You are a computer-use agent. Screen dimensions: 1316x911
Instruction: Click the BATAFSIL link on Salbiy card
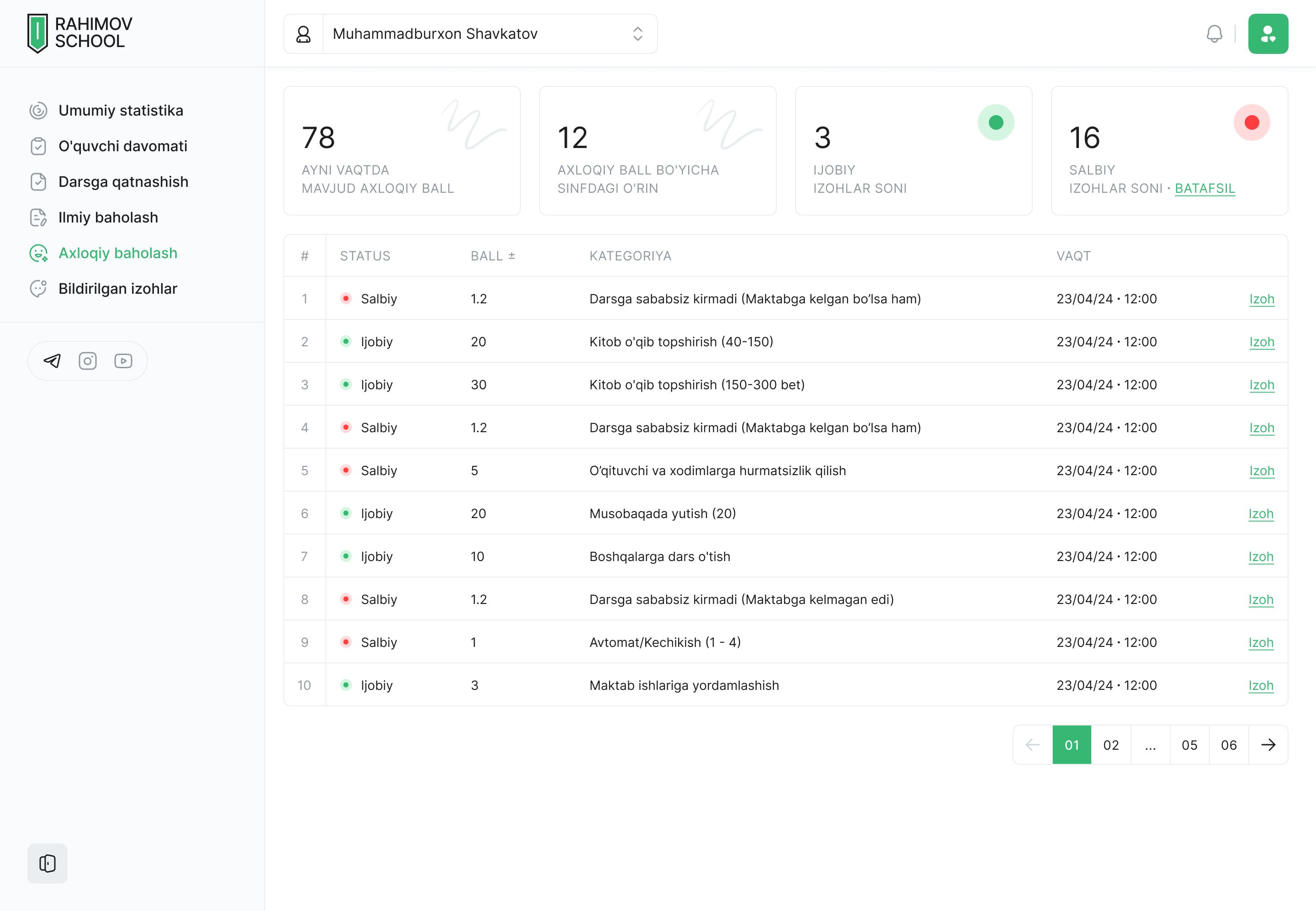[1205, 188]
